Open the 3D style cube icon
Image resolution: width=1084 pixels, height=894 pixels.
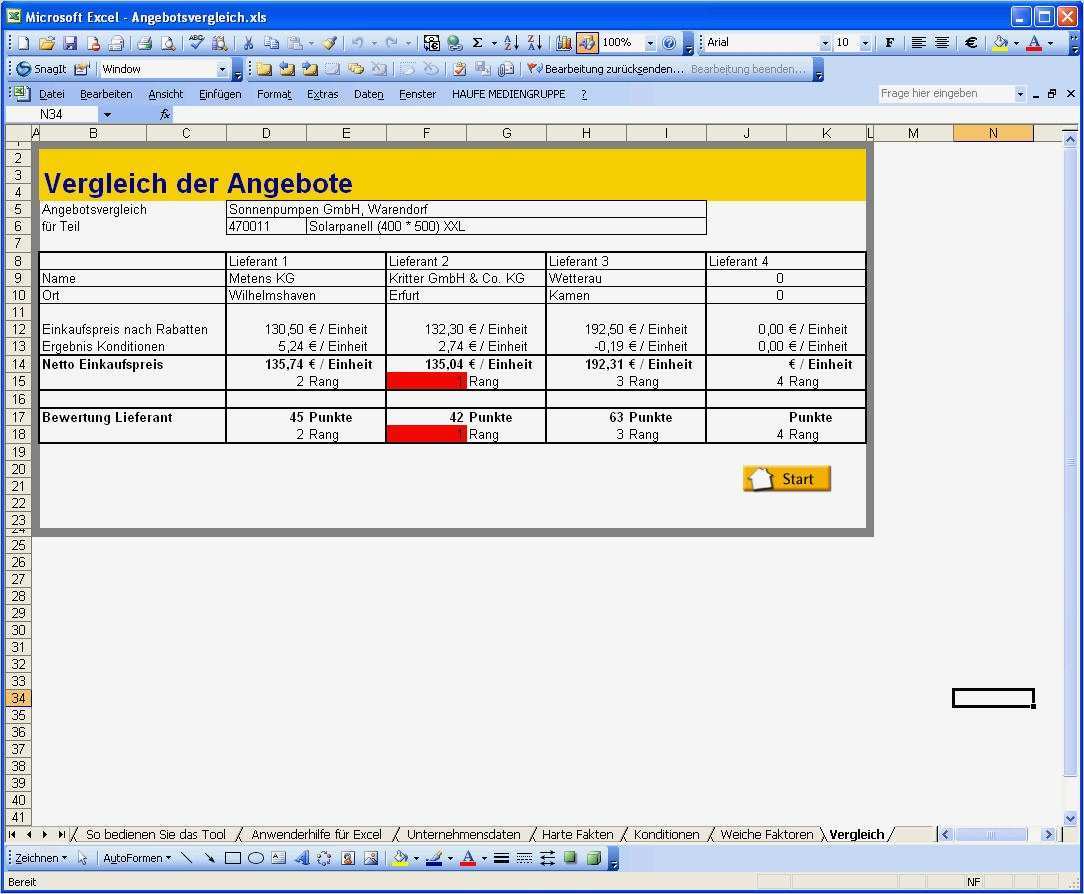(593, 858)
